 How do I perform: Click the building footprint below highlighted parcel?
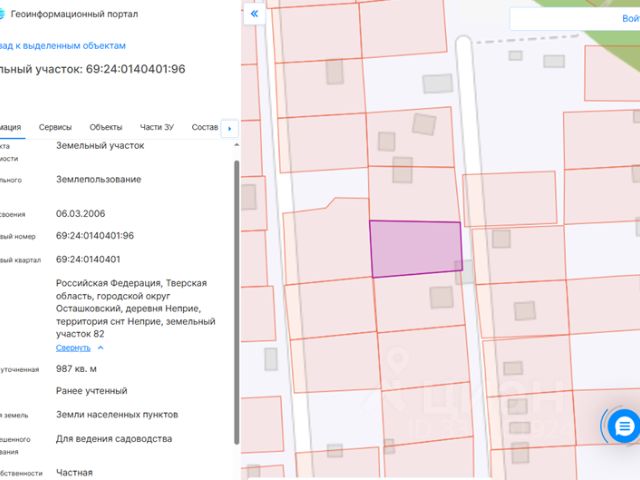[441, 297]
